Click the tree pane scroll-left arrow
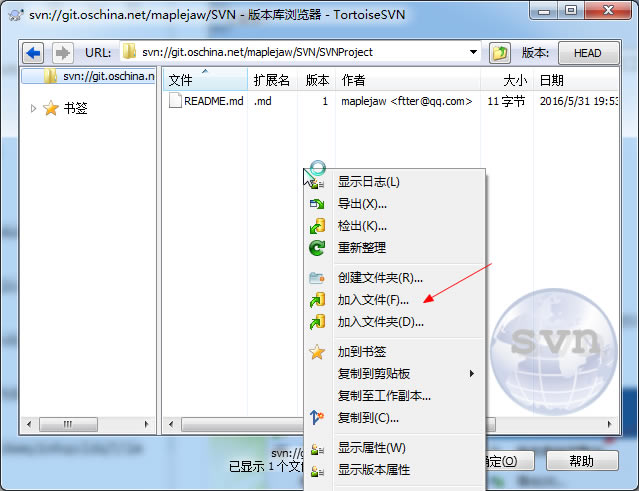The width and height of the screenshot is (639, 491). (29, 424)
